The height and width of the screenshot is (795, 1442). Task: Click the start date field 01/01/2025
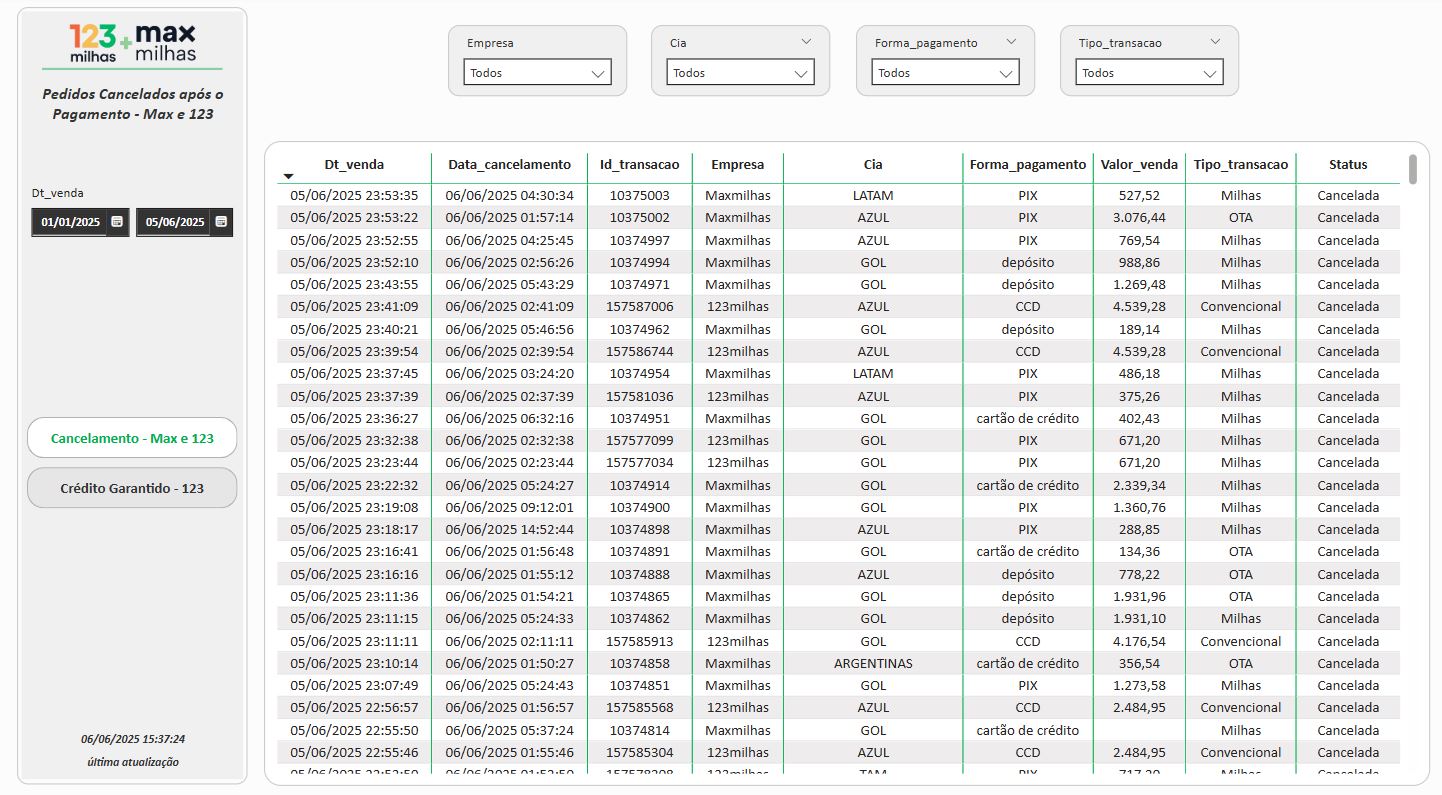coord(70,222)
